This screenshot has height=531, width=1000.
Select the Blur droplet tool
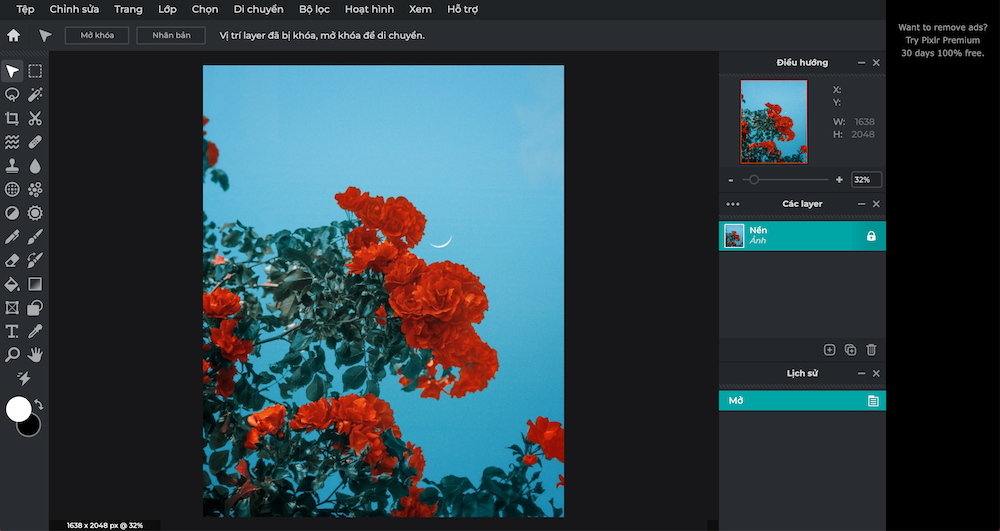[x=35, y=166]
